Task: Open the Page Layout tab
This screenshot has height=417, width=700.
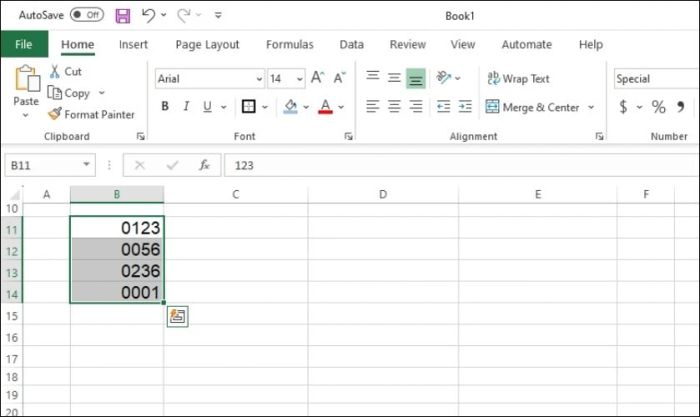Action: tap(207, 45)
